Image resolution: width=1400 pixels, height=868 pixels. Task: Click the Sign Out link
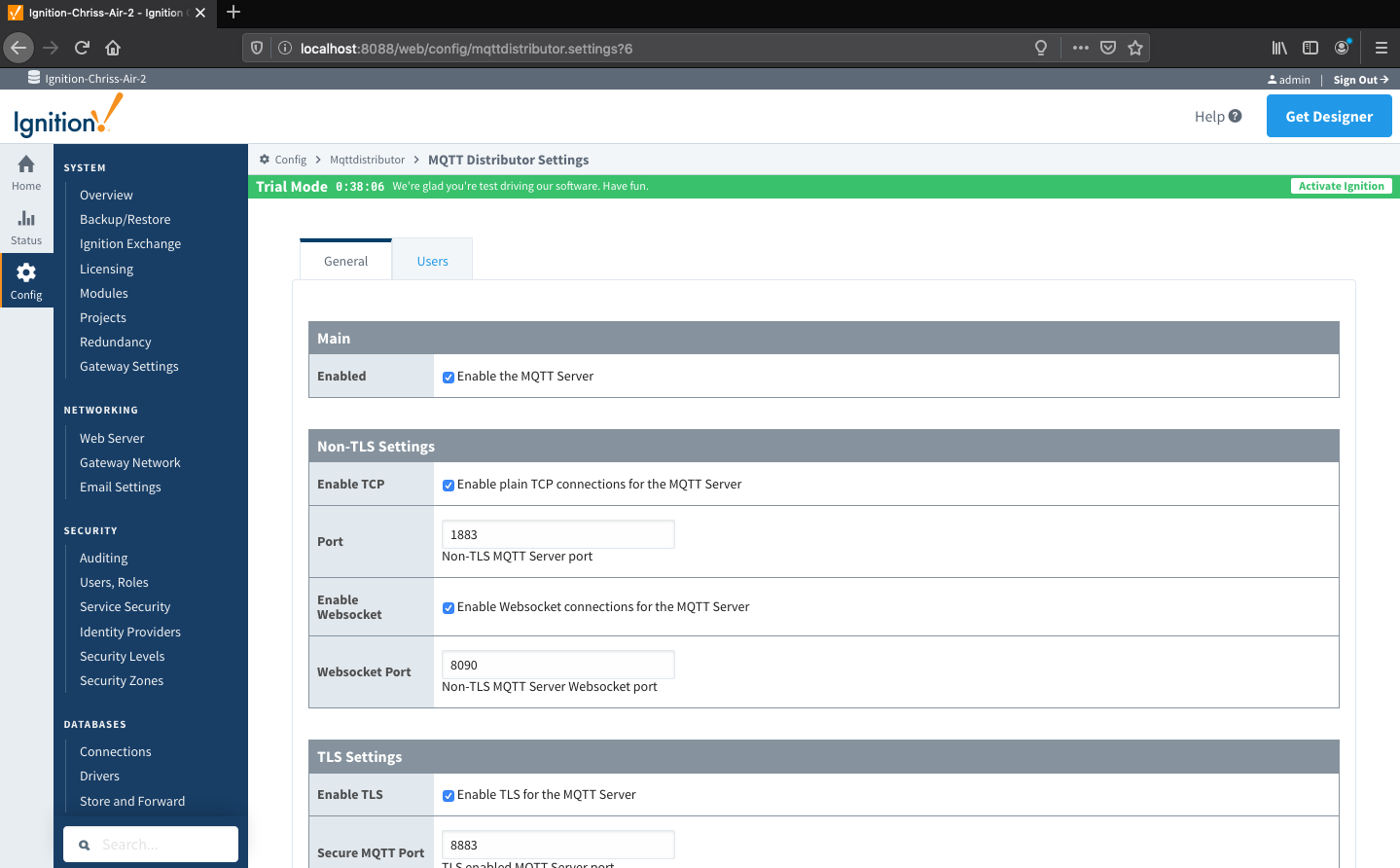(x=1361, y=80)
